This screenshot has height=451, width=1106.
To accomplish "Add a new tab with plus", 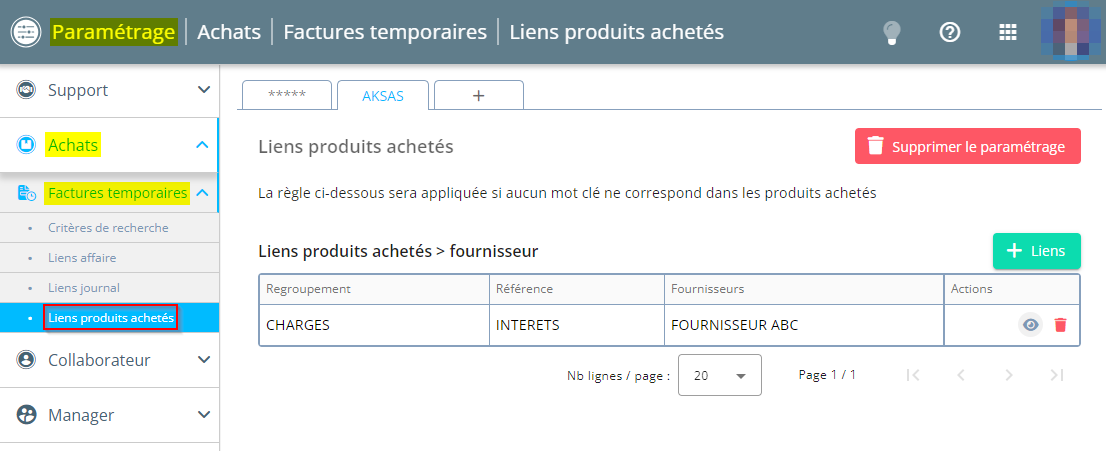I will (x=478, y=96).
